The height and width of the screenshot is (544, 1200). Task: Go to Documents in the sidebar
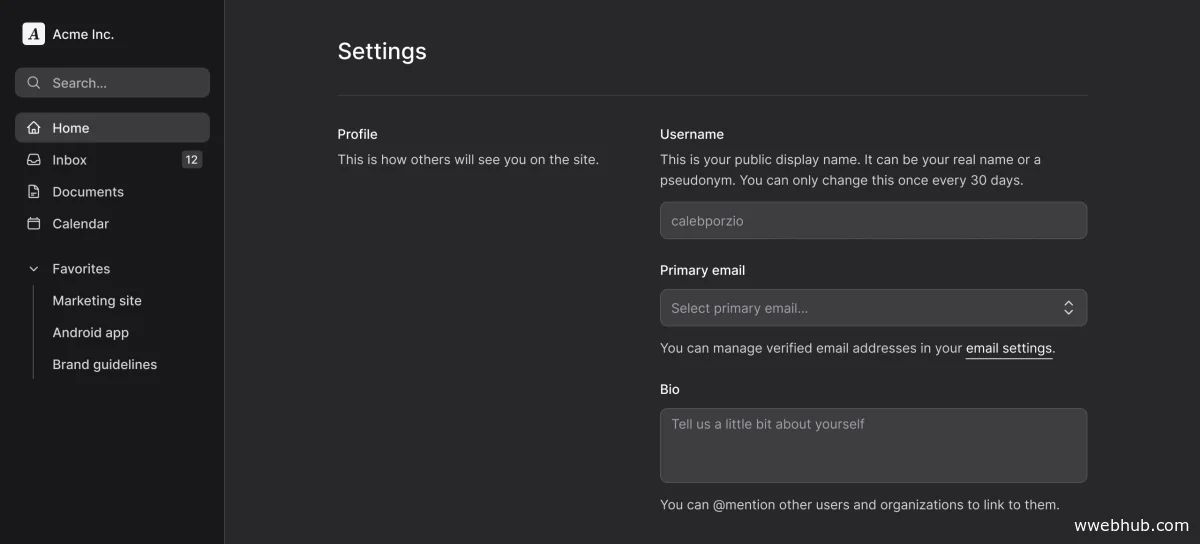point(88,192)
